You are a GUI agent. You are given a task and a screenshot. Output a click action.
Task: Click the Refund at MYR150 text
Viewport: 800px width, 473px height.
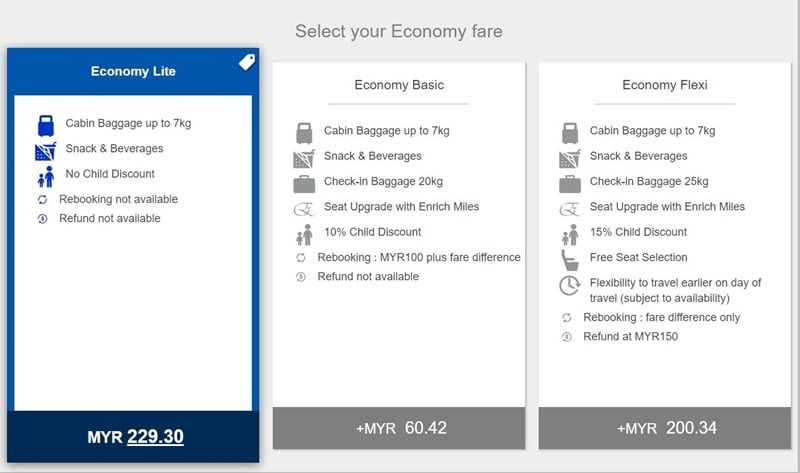coord(631,337)
